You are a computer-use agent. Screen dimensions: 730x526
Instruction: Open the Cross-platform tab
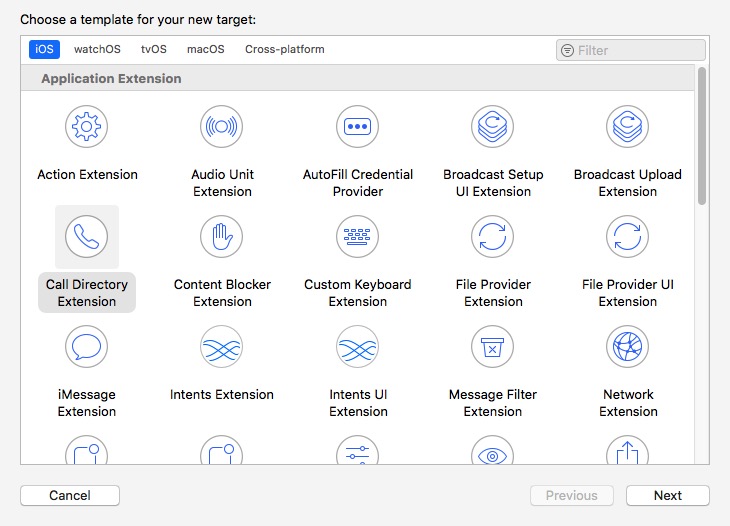[x=285, y=49]
